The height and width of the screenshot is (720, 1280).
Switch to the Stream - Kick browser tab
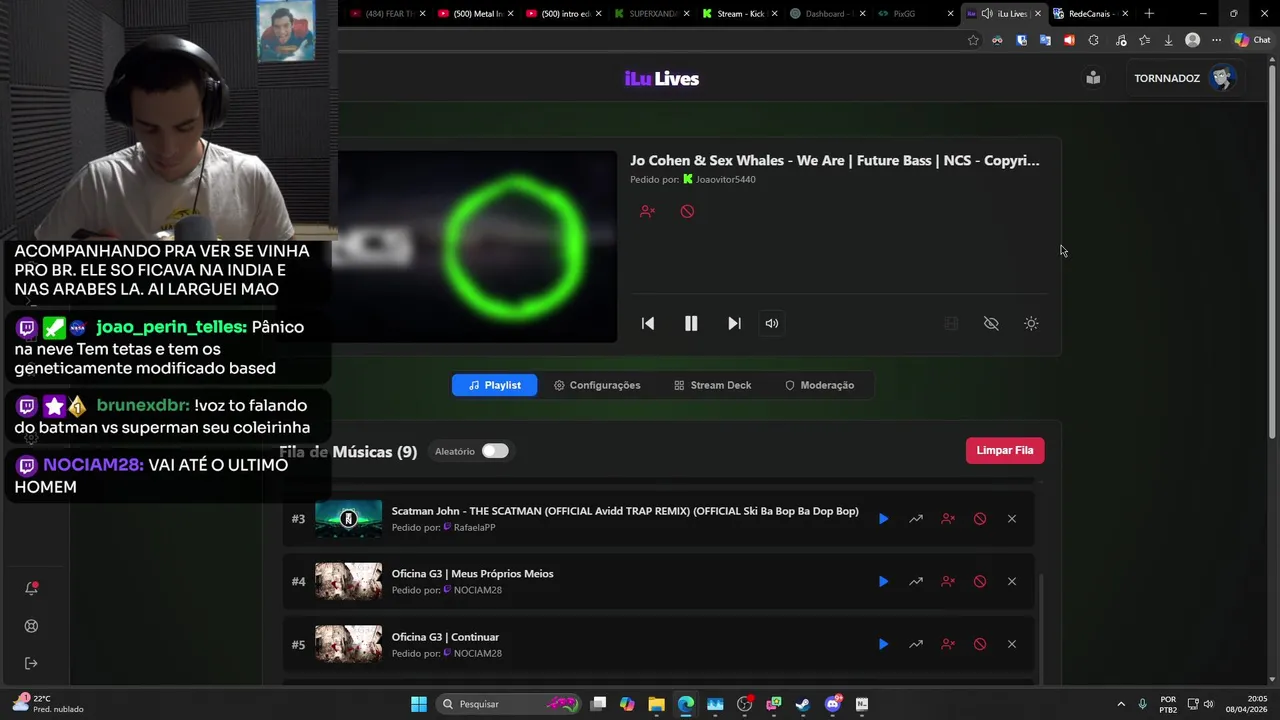741,14
